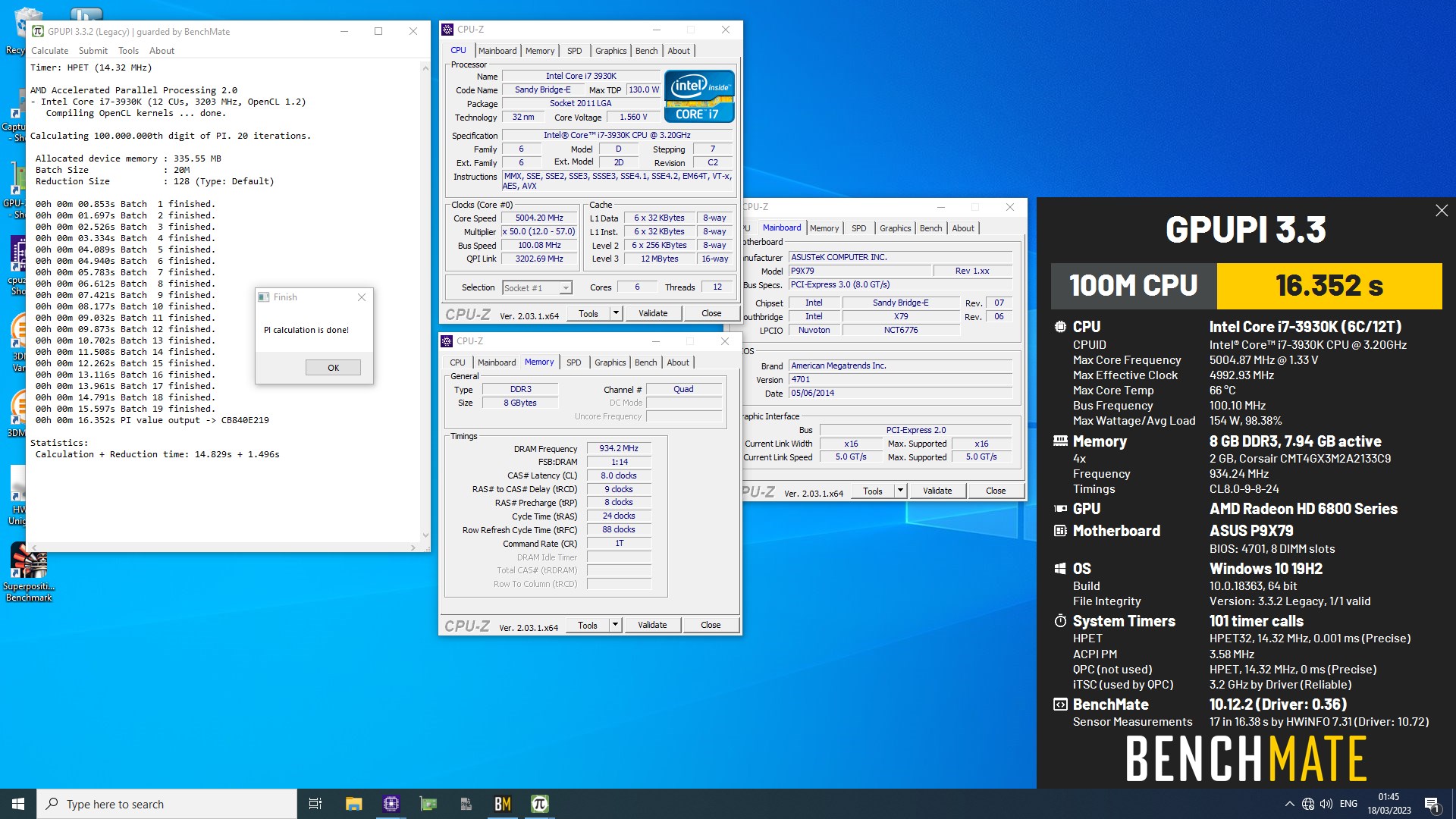
Task: Switch to CPU tab in Memory CPU-Z window
Action: 457,362
